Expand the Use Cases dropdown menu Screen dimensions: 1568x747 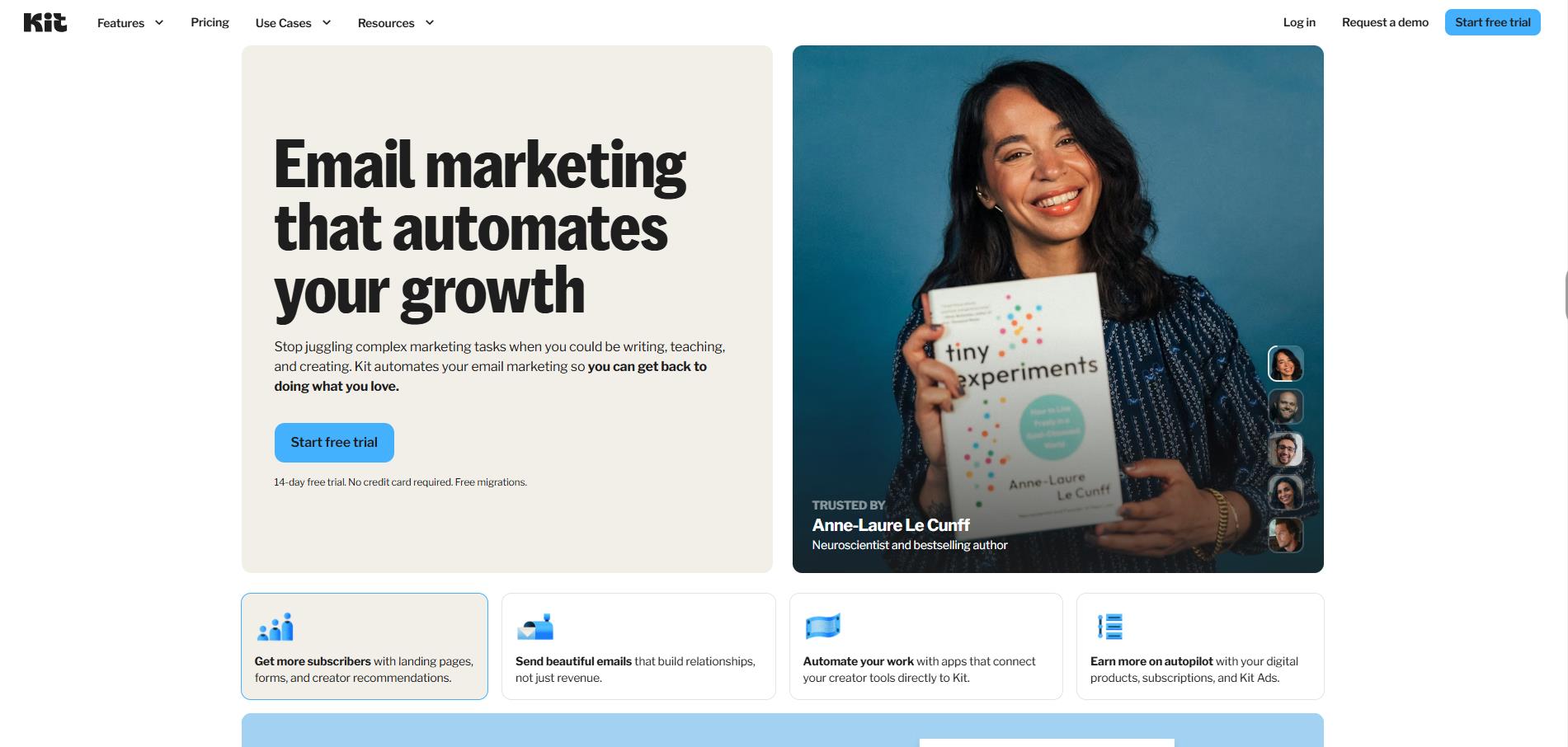[293, 23]
